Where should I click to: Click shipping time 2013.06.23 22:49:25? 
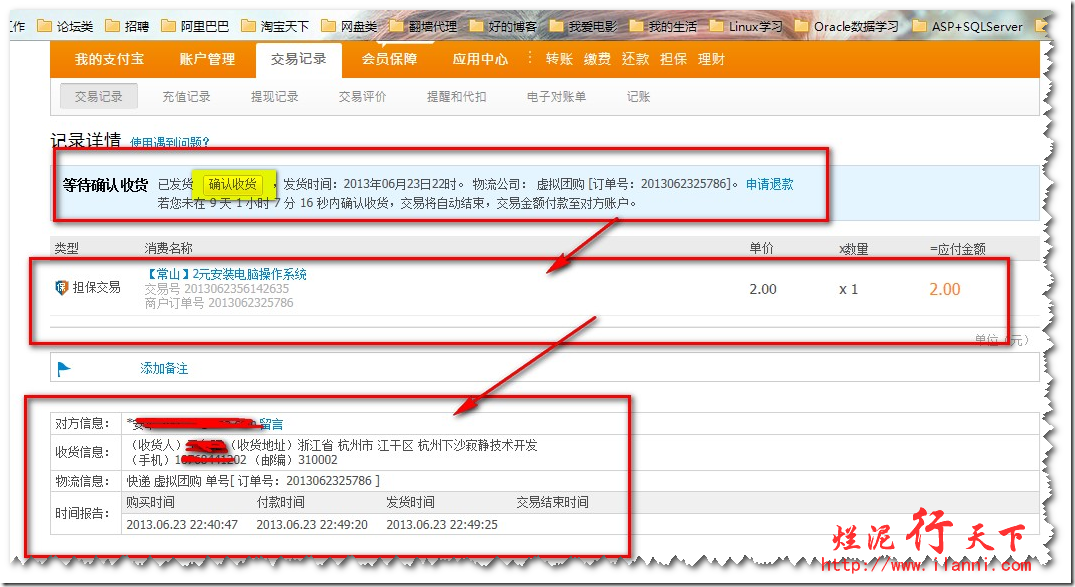point(442,525)
